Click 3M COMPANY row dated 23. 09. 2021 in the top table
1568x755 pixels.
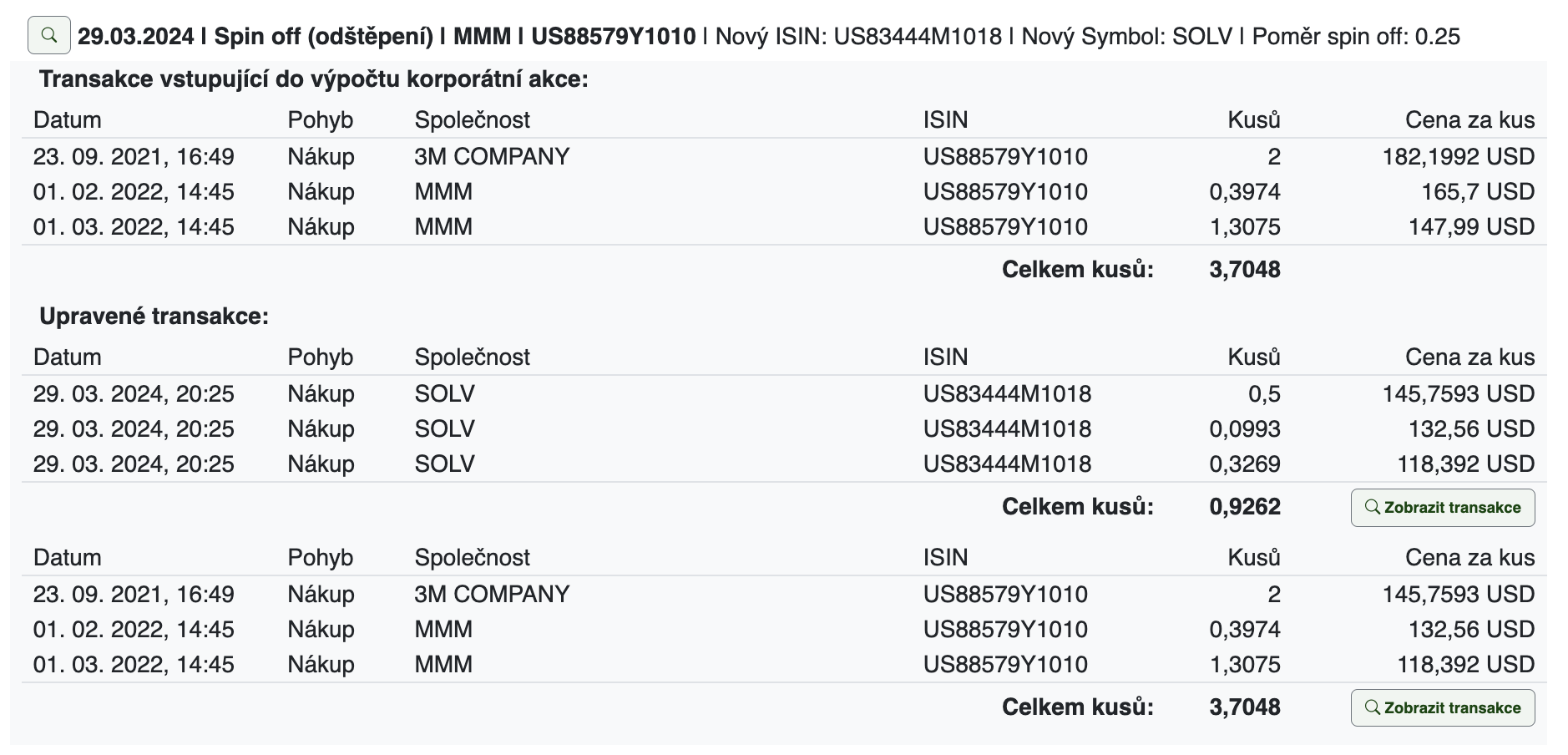pyautogui.click(x=491, y=157)
